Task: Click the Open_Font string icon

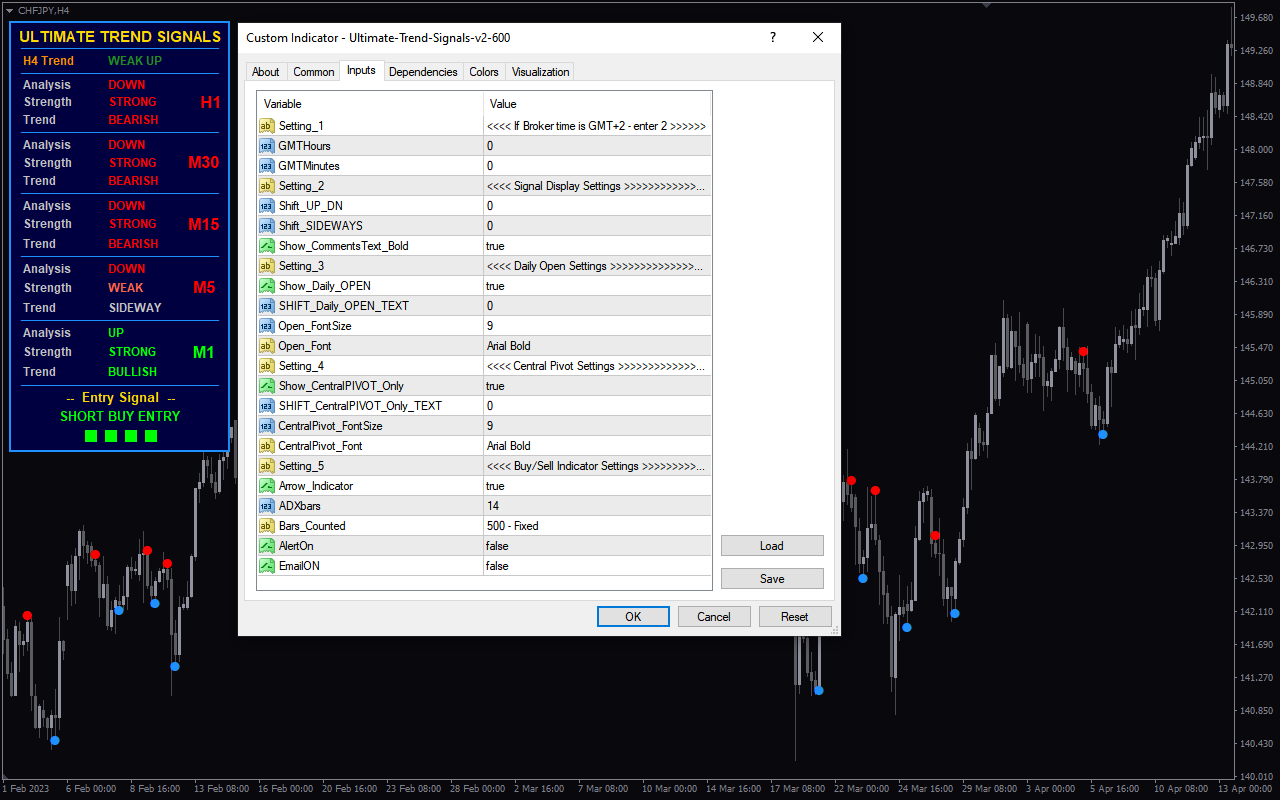Action: tap(267, 346)
